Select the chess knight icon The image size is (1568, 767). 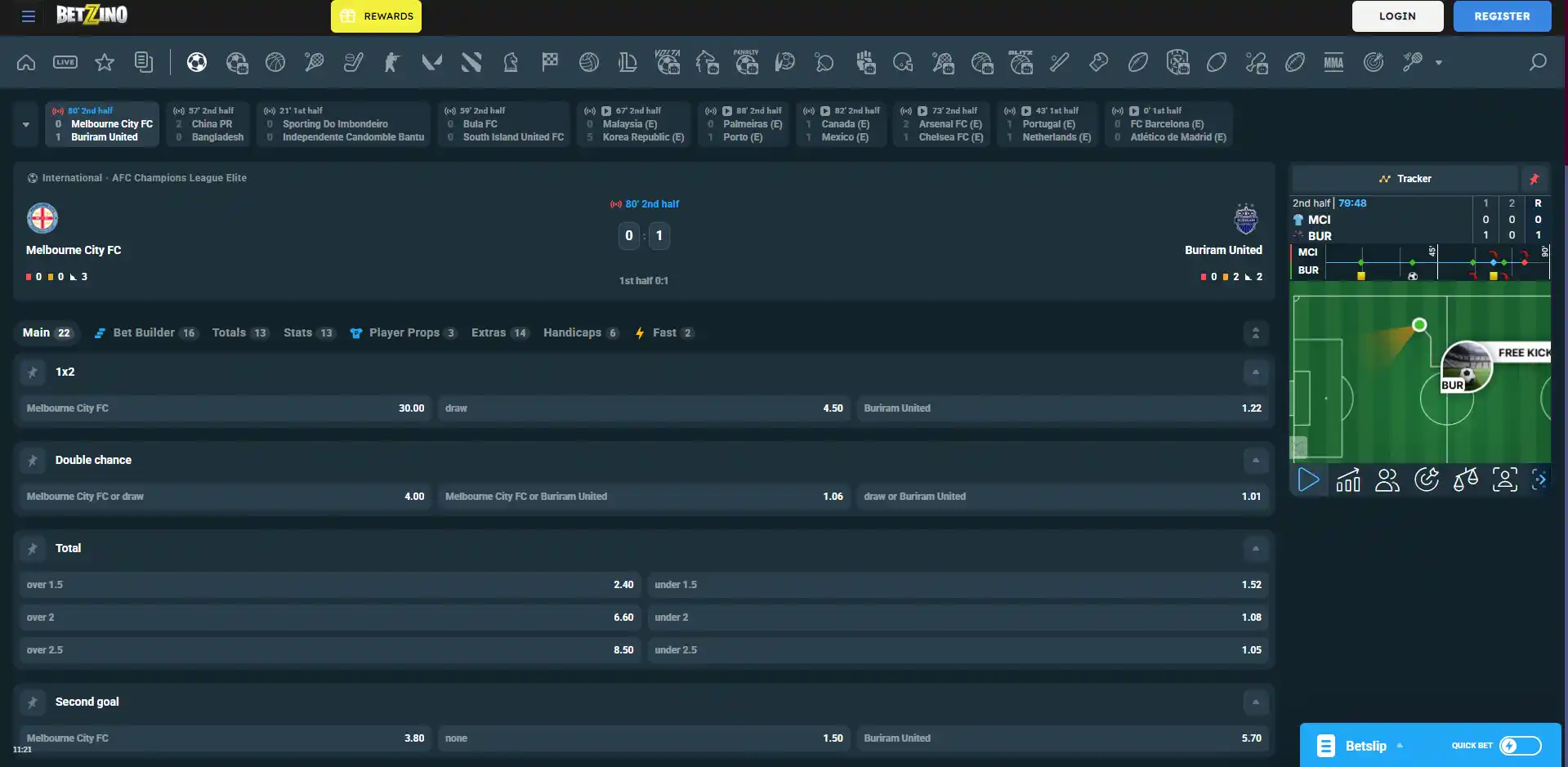click(511, 62)
